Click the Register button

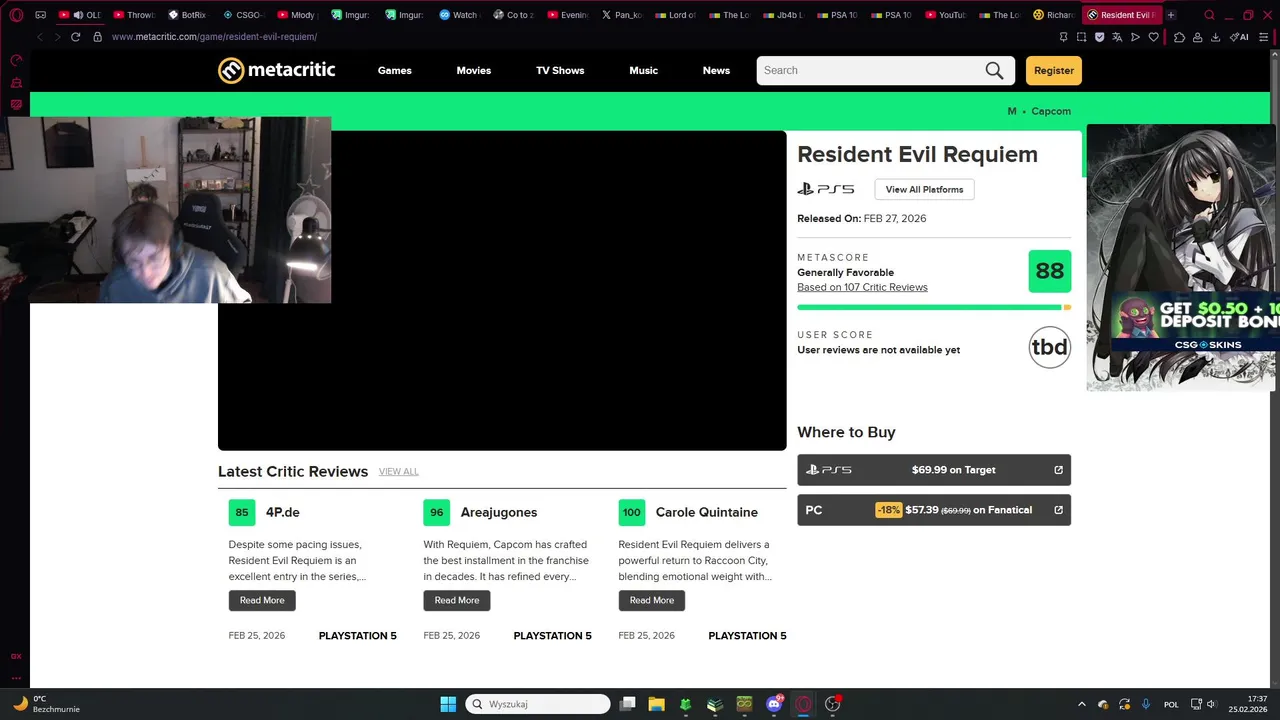(1054, 70)
